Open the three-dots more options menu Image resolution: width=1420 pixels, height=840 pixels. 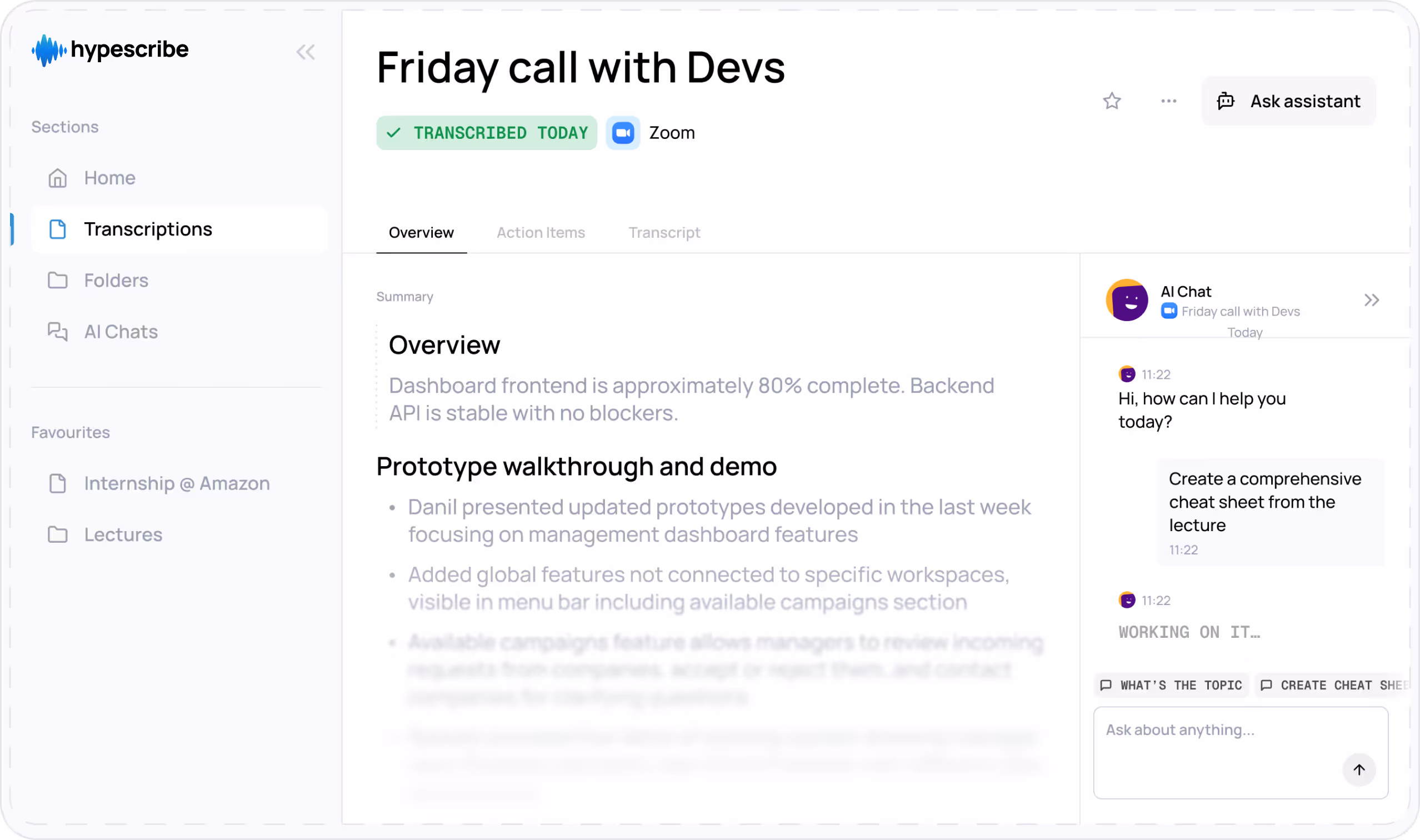1168,101
